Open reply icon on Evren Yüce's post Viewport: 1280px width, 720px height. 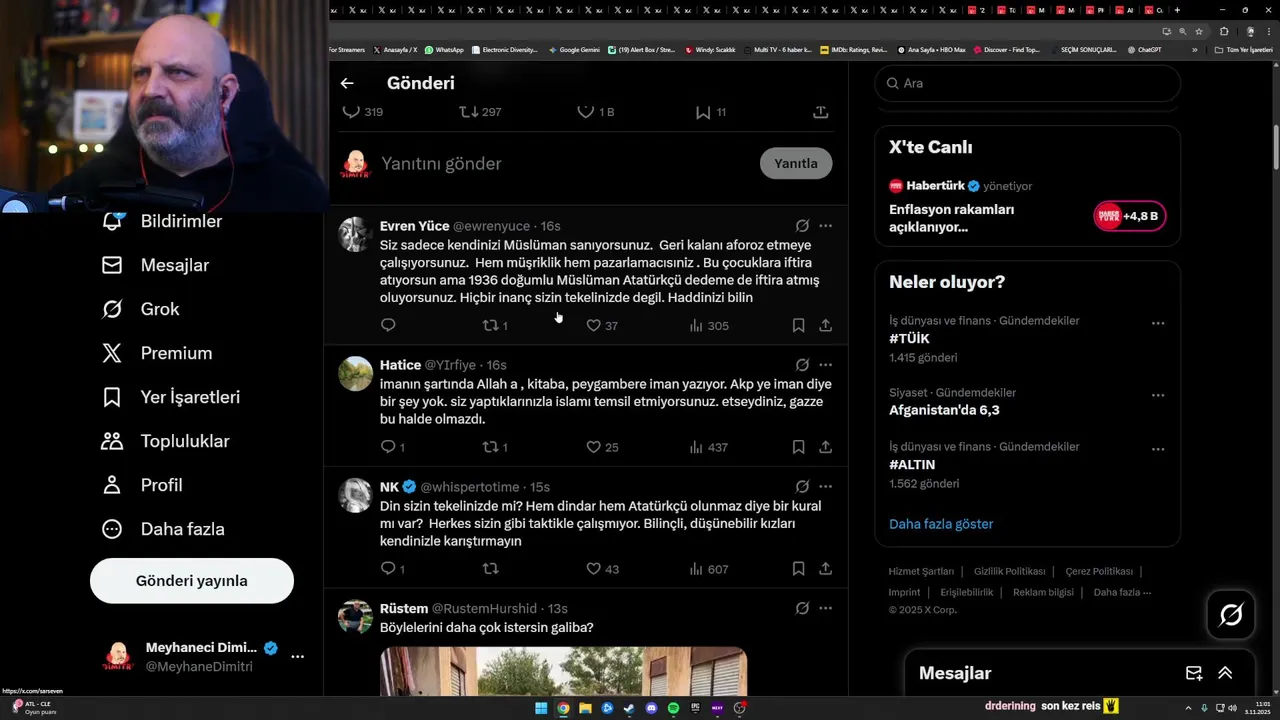tap(388, 325)
